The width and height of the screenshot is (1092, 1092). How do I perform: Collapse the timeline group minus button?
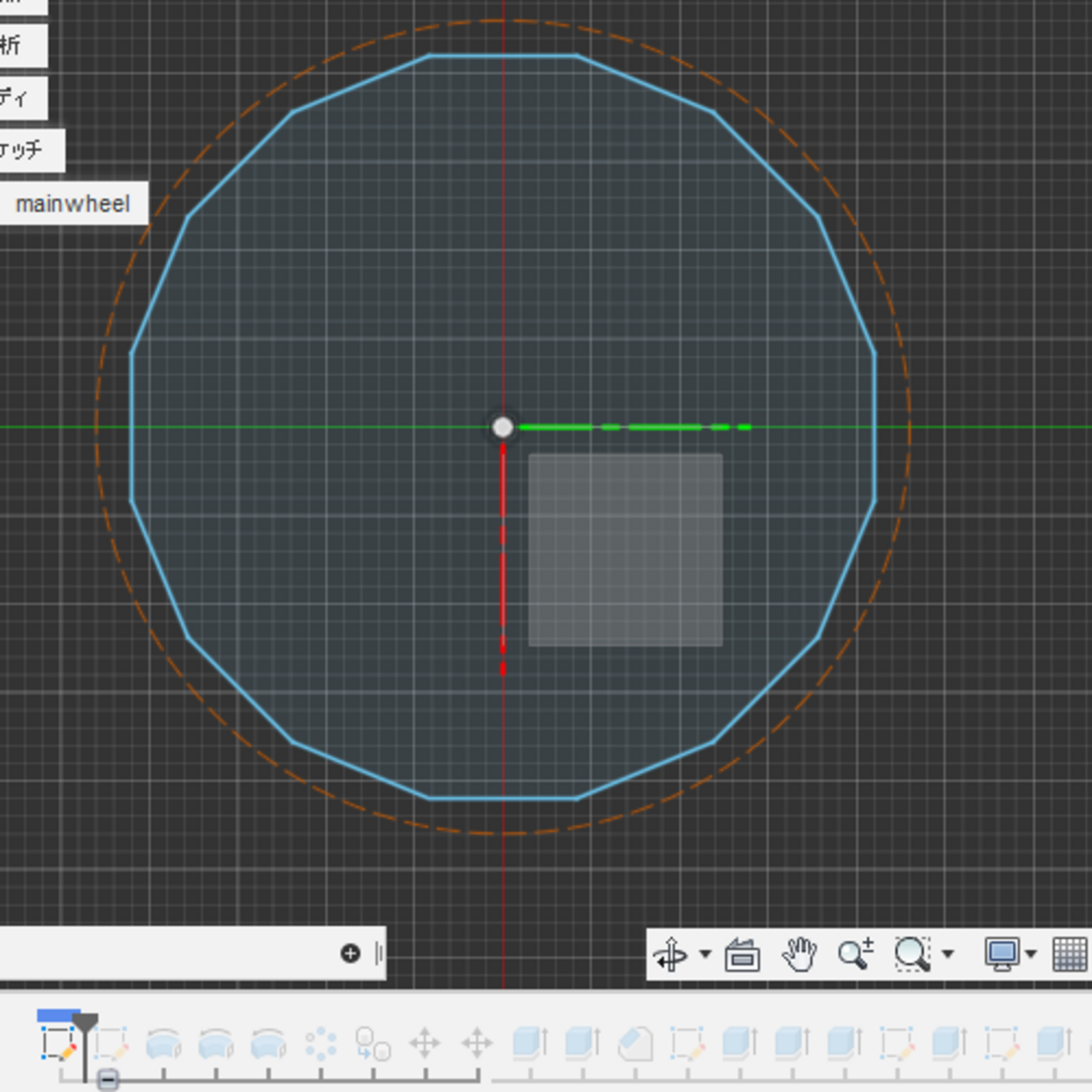pyautogui.click(x=108, y=1080)
